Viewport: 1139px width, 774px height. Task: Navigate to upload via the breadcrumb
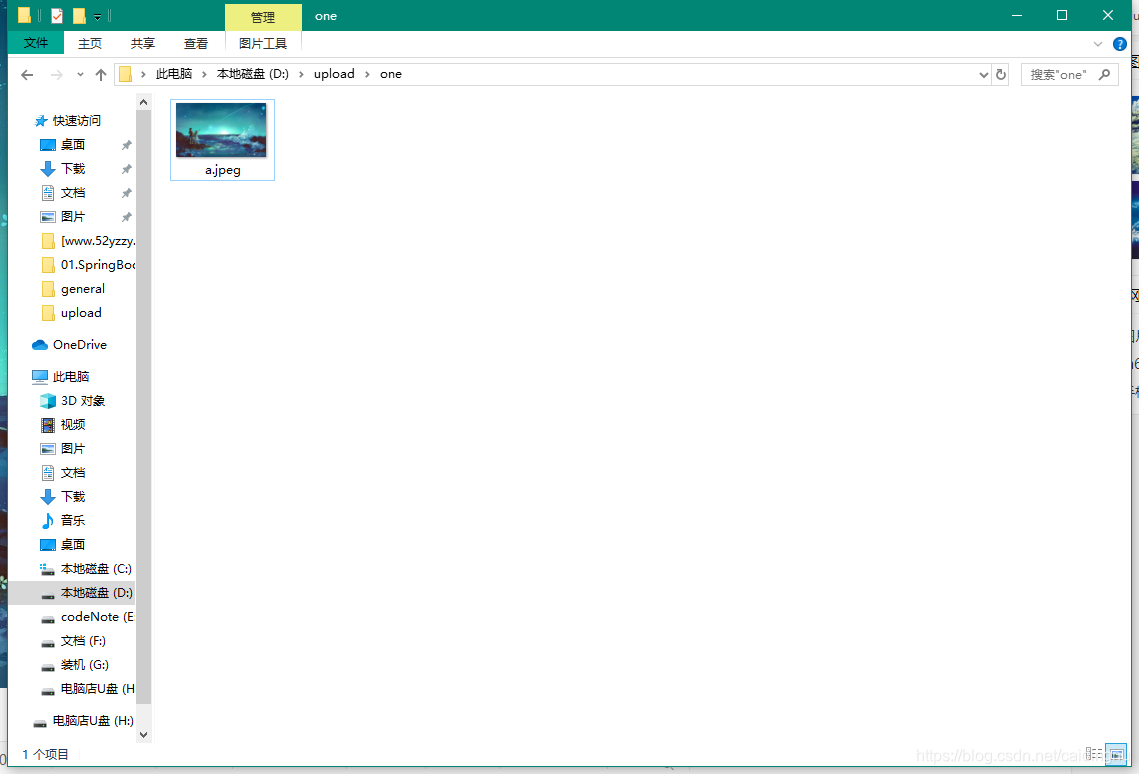click(x=334, y=74)
